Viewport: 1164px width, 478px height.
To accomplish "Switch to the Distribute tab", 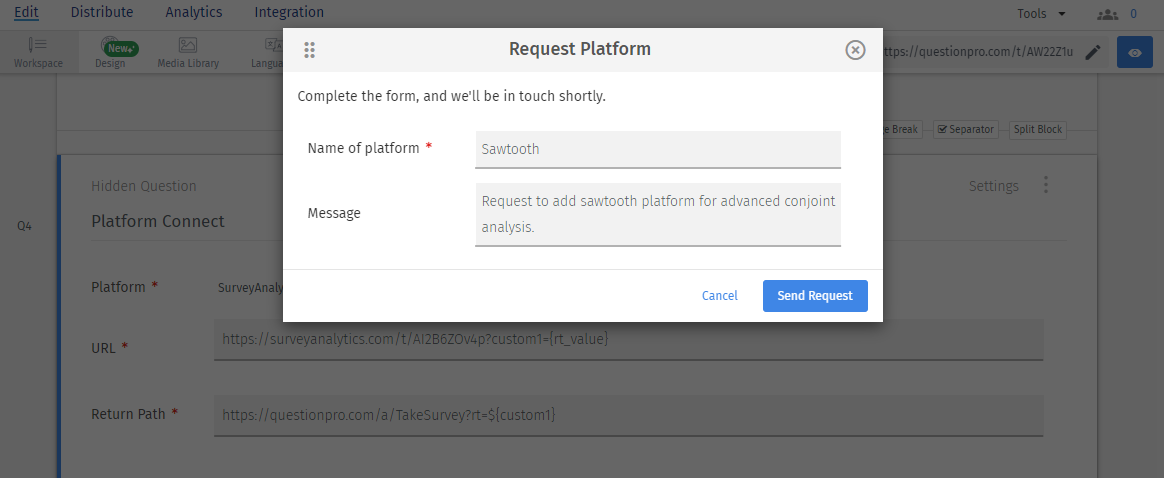I will coord(102,13).
